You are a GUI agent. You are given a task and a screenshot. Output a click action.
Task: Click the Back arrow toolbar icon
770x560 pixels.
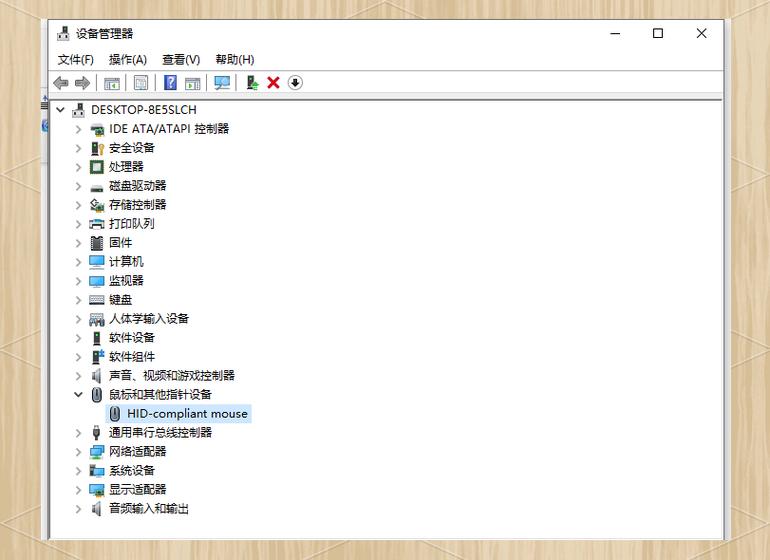tap(61, 83)
